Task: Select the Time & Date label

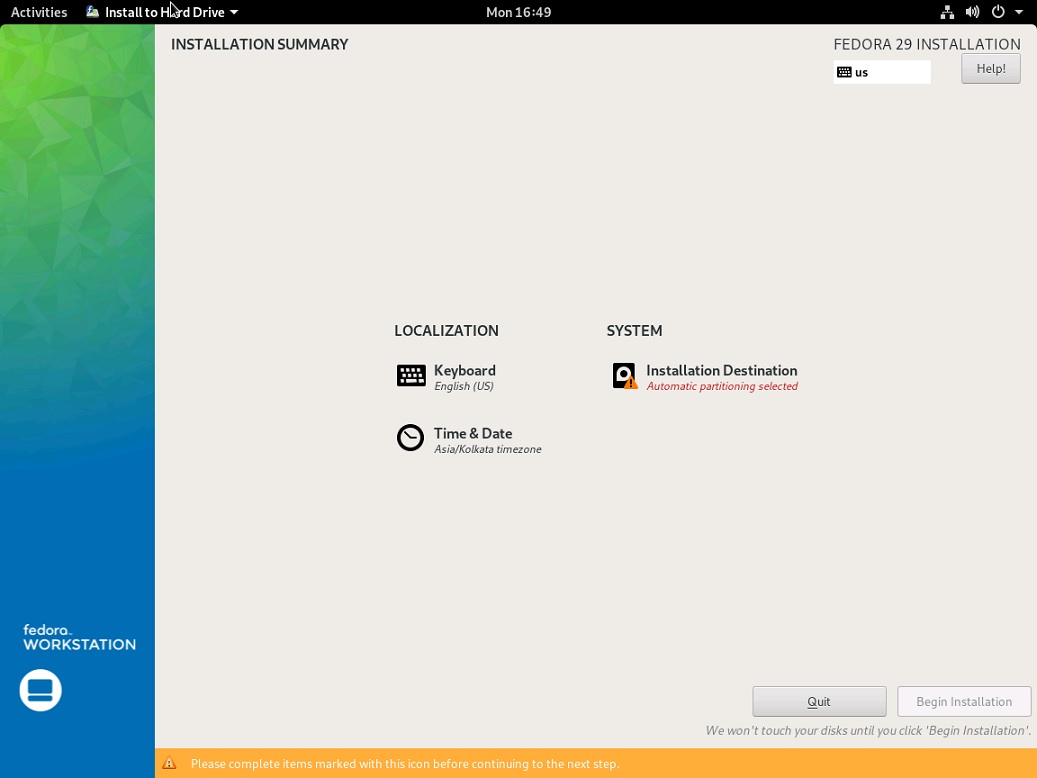Action: pyautogui.click(x=473, y=433)
